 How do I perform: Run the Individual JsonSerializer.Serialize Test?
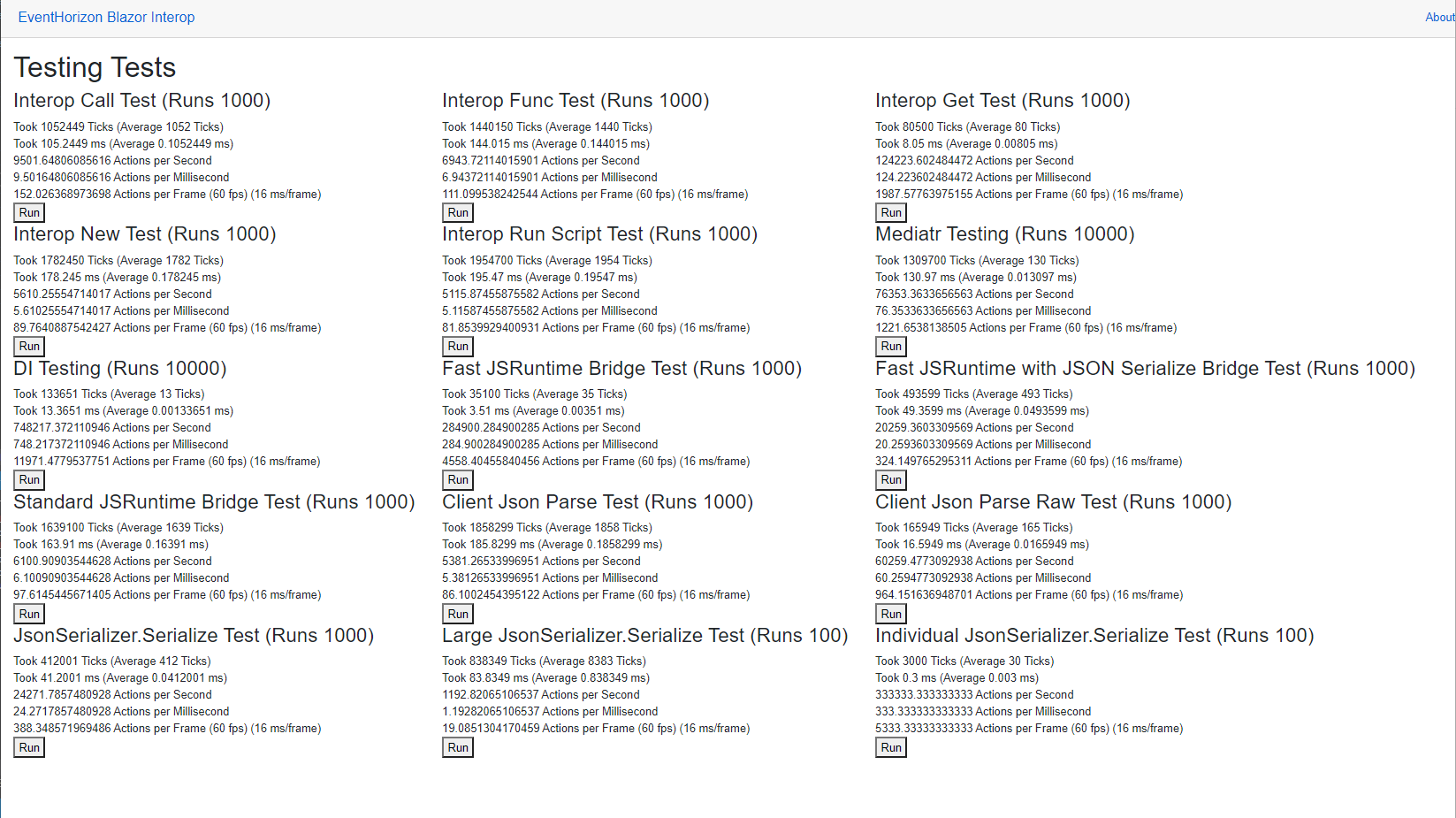(891, 747)
